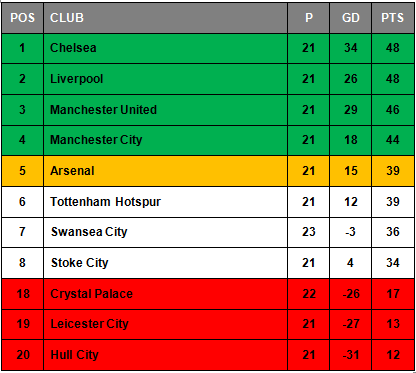Select Swansea City's played value 23
Viewport: 416px width, 373px height.
point(309,232)
